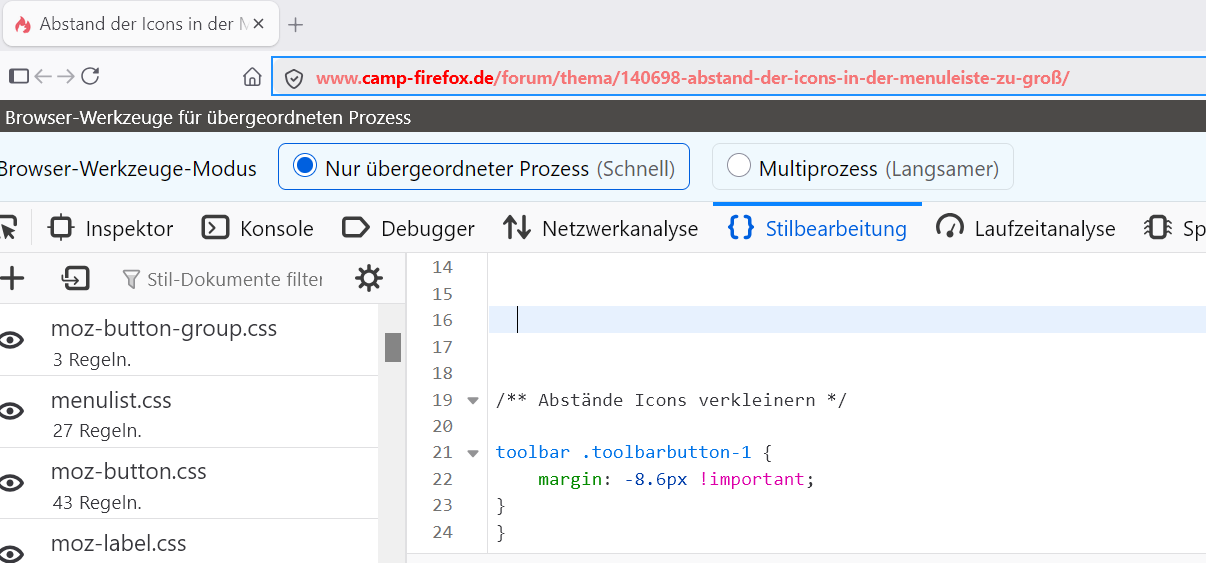Select menulist.css style sheet
Screen dimensions: 1206x563
coord(111,400)
